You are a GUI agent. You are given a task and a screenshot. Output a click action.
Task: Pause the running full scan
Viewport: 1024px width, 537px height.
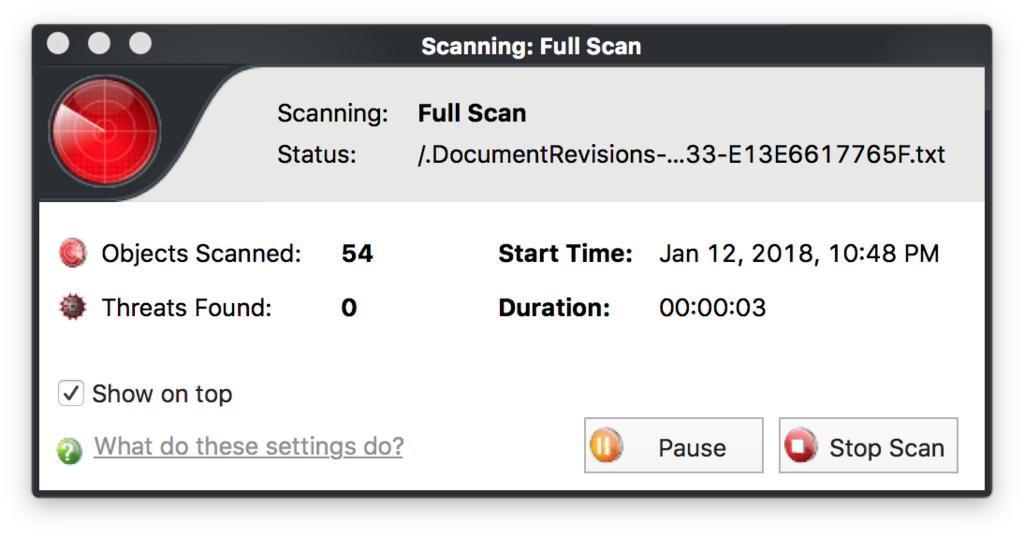click(x=674, y=446)
